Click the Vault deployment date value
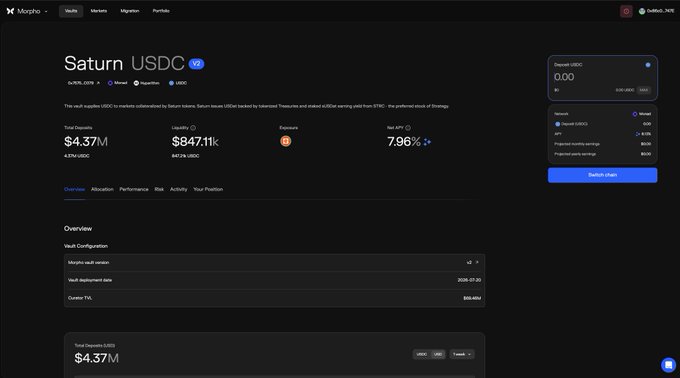This screenshot has width=680, height=378. click(x=469, y=280)
